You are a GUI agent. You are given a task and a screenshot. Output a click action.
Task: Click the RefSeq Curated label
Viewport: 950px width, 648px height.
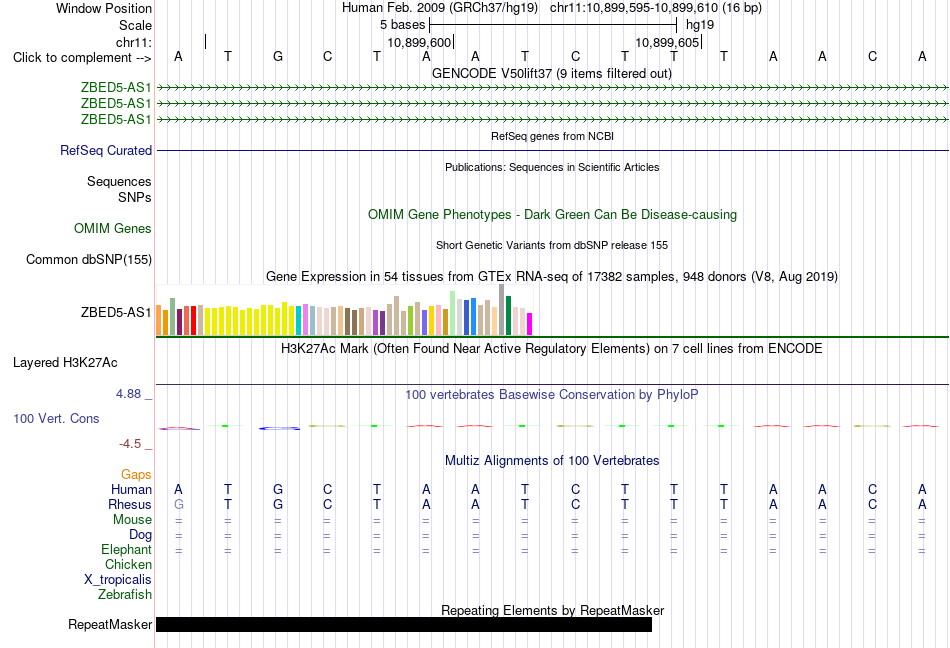click(106, 150)
